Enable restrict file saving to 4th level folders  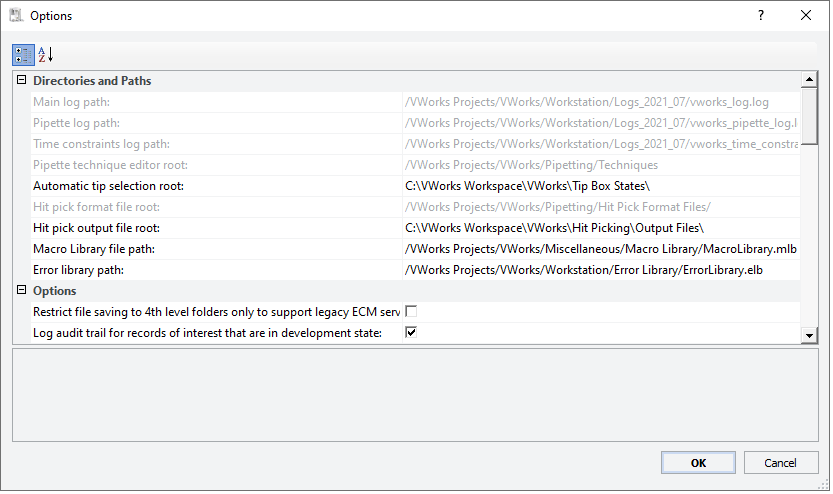coord(411,312)
